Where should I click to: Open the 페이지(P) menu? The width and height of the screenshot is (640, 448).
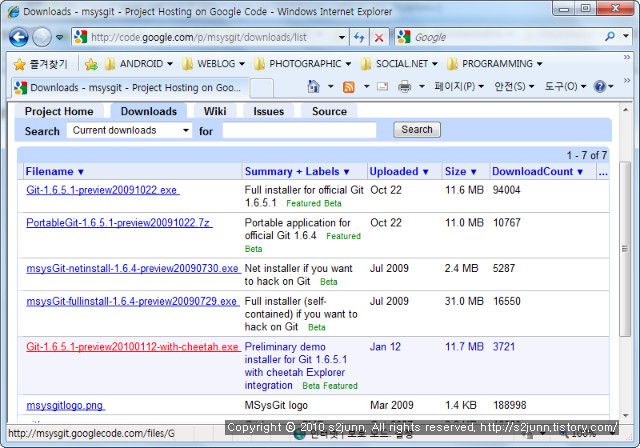click(x=459, y=86)
